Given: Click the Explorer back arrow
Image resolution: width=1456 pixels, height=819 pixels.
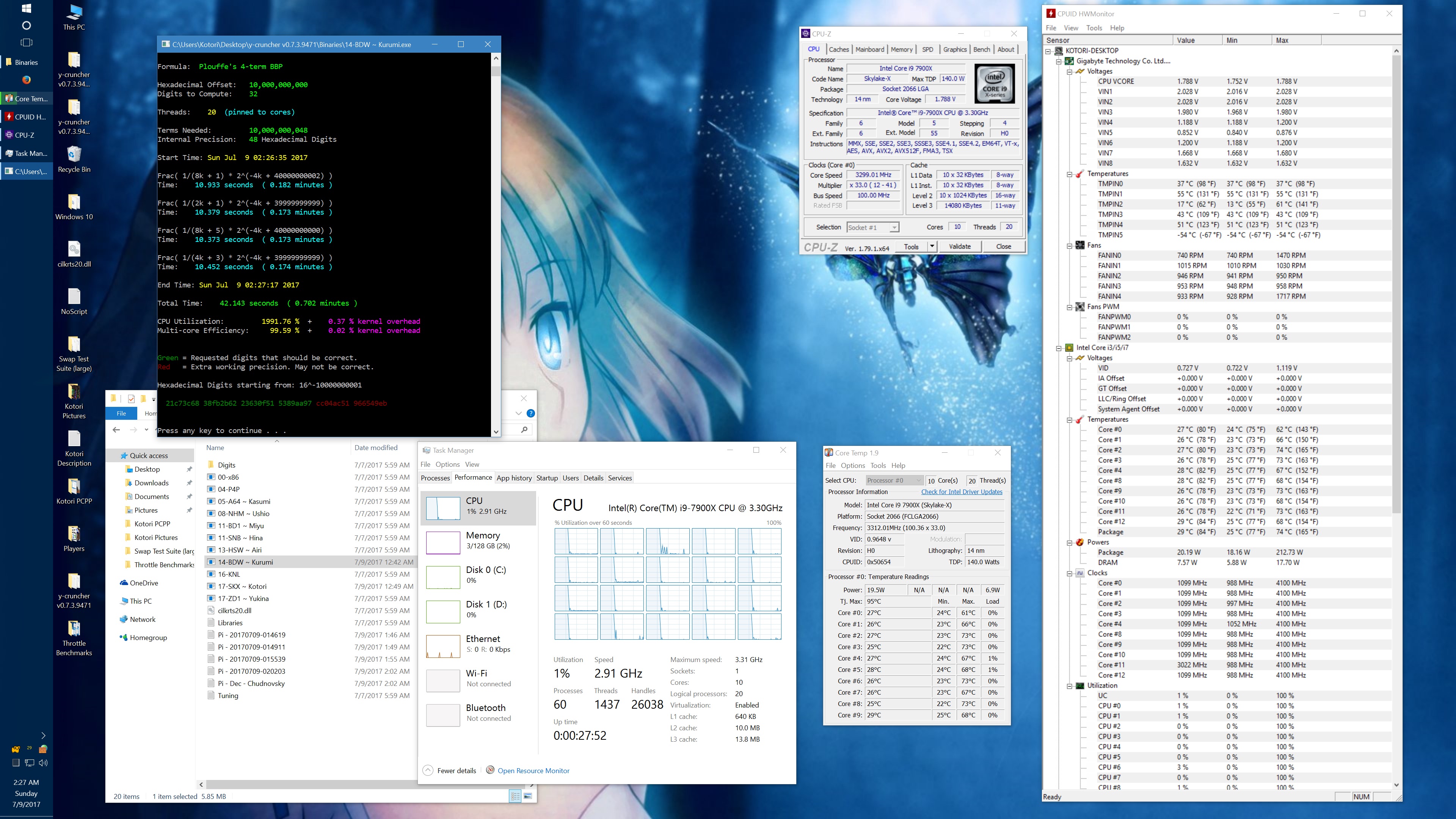Looking at the screenshot, I should tap(116, 430).
